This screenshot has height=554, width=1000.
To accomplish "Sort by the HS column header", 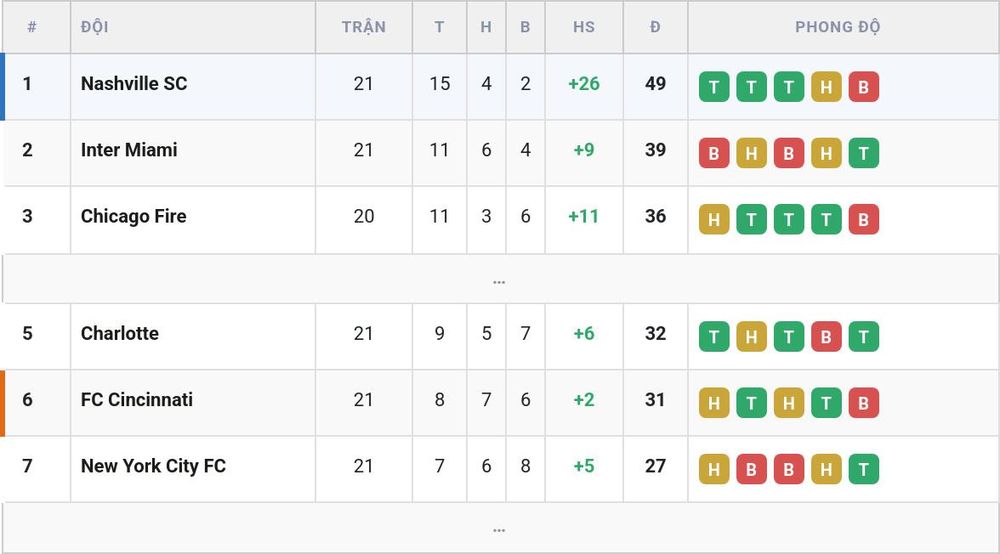I will click(x=584, y=27).
